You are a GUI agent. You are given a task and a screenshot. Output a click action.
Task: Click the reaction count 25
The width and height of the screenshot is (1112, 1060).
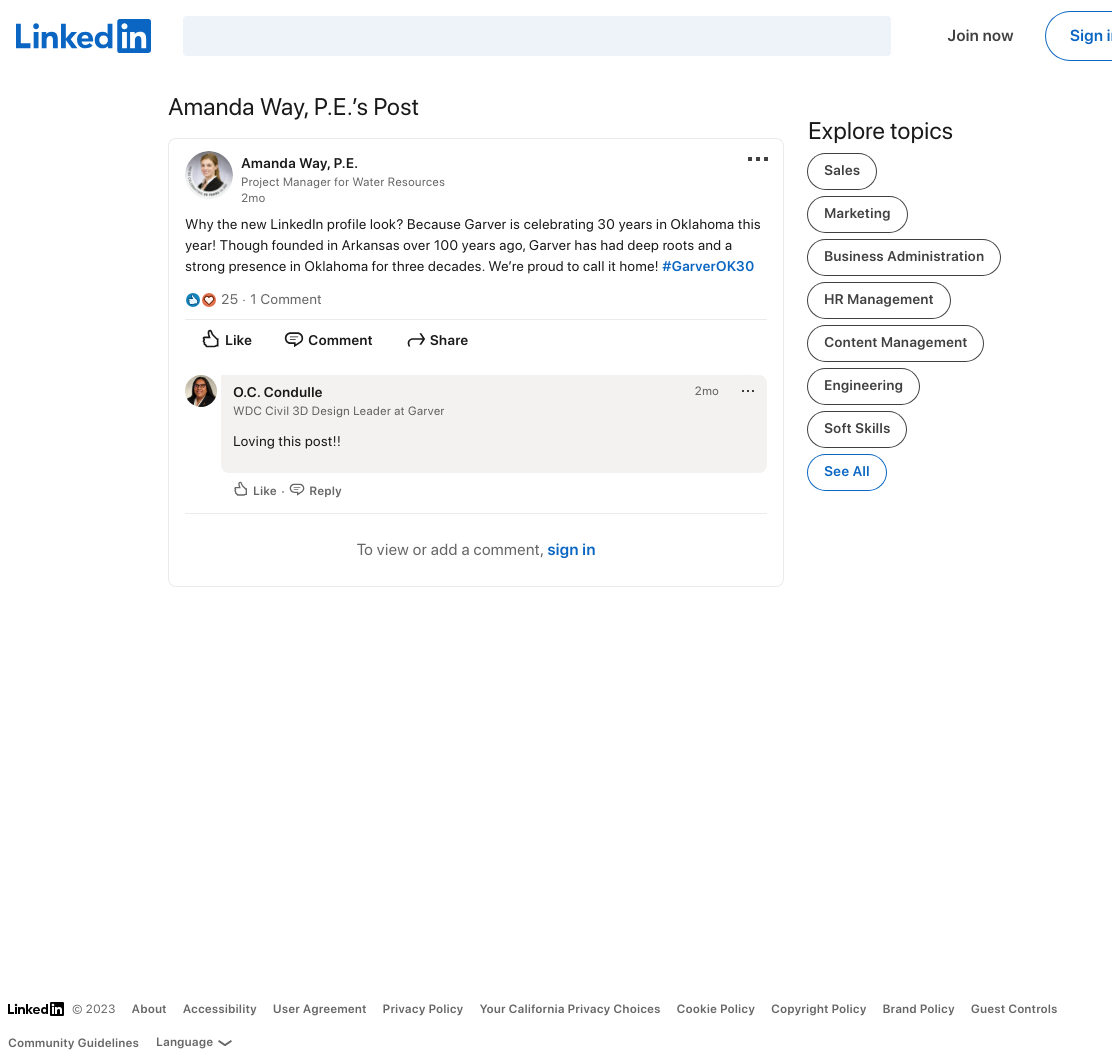229,299
